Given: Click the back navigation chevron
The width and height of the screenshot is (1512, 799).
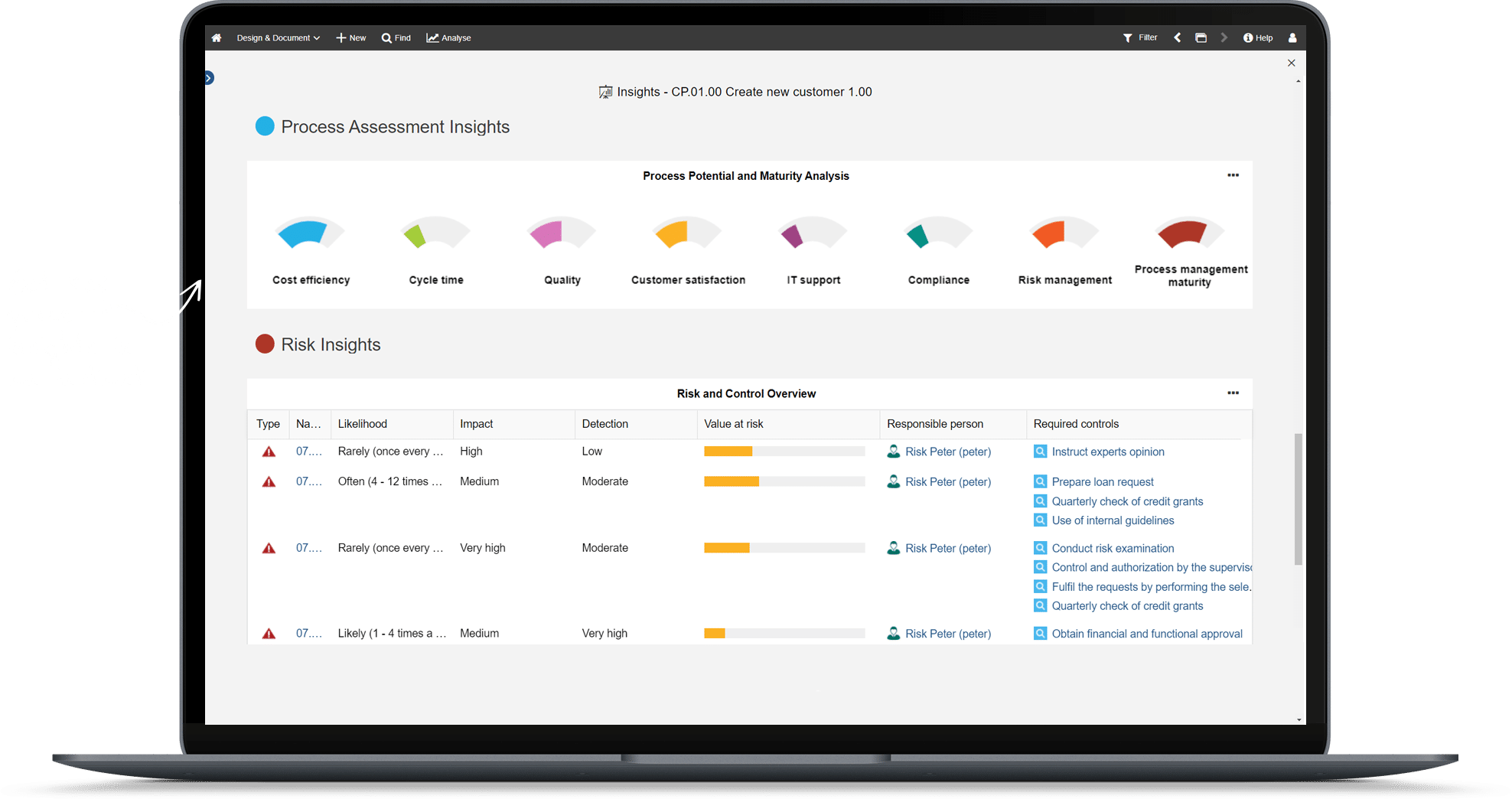Looking at the screenshot, I should pyautogui.click(x=1178, y=37).
